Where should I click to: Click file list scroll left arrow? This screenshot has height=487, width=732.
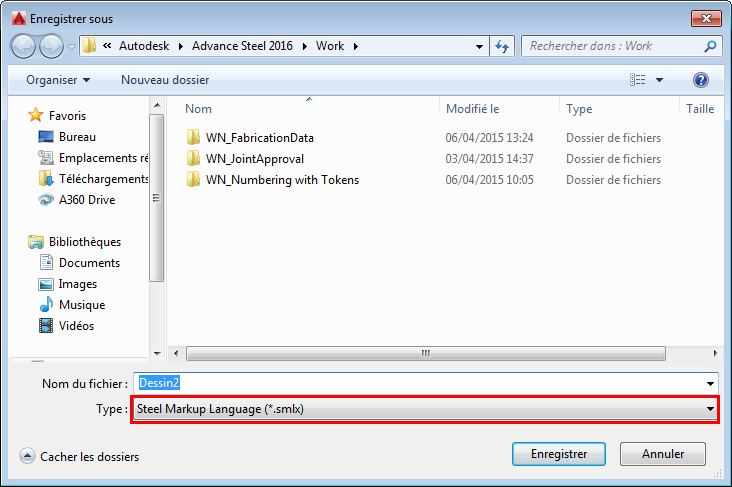click(x=176, y=353)
